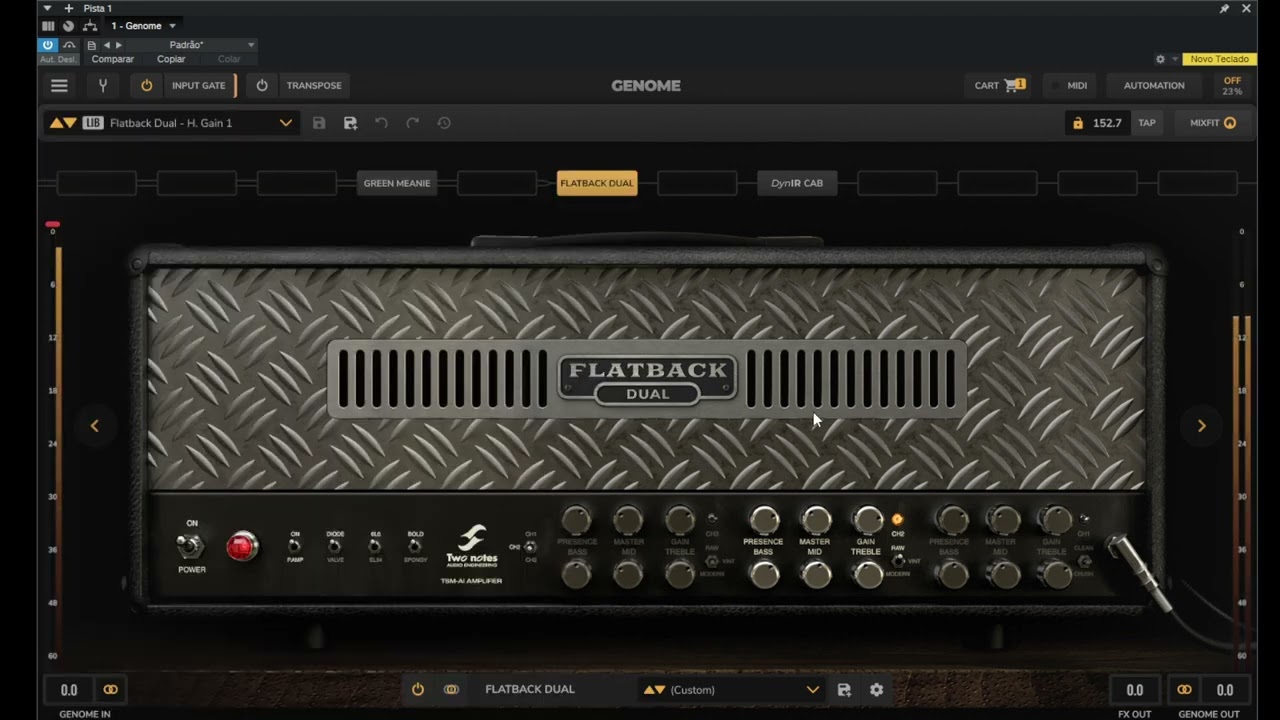The width and height of the screenshot is (1280, 720).
Task: Save the amp preset in bottom bar
Action: (844, 690)
